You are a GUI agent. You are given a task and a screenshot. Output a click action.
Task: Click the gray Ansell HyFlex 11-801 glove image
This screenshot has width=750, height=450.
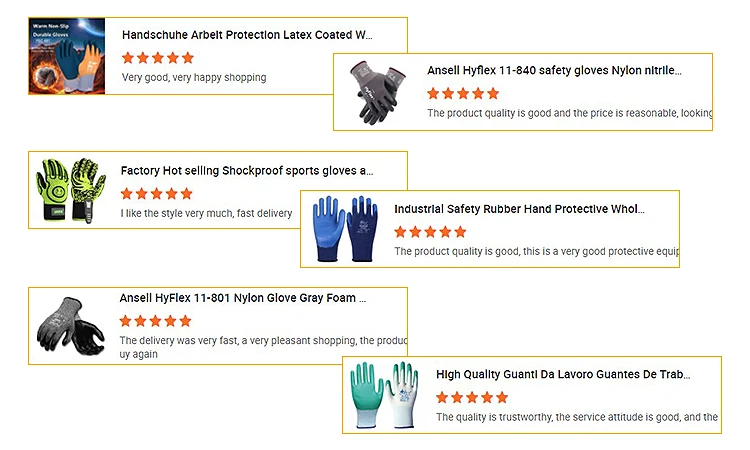(x=68, y=326)
